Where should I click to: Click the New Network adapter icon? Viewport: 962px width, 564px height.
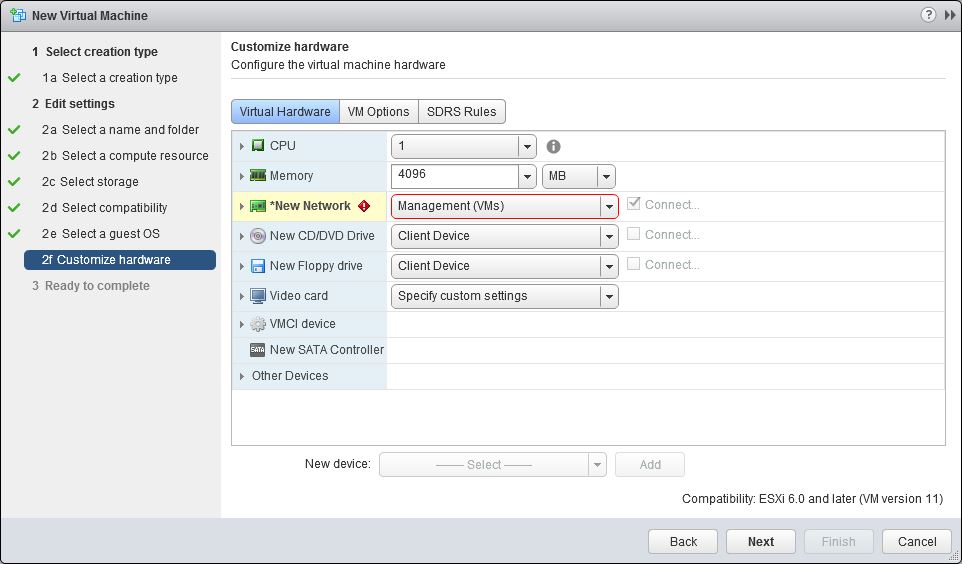pyautogui.click(x=258, y=206)
